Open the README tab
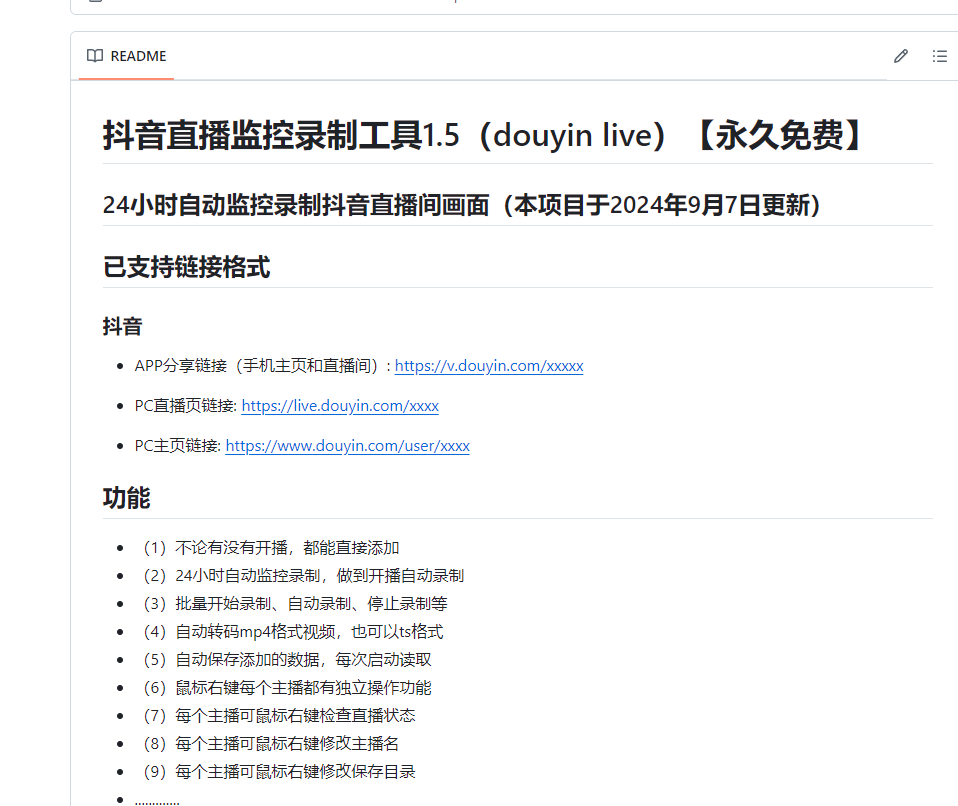958x806 pixels. [126, 56]
